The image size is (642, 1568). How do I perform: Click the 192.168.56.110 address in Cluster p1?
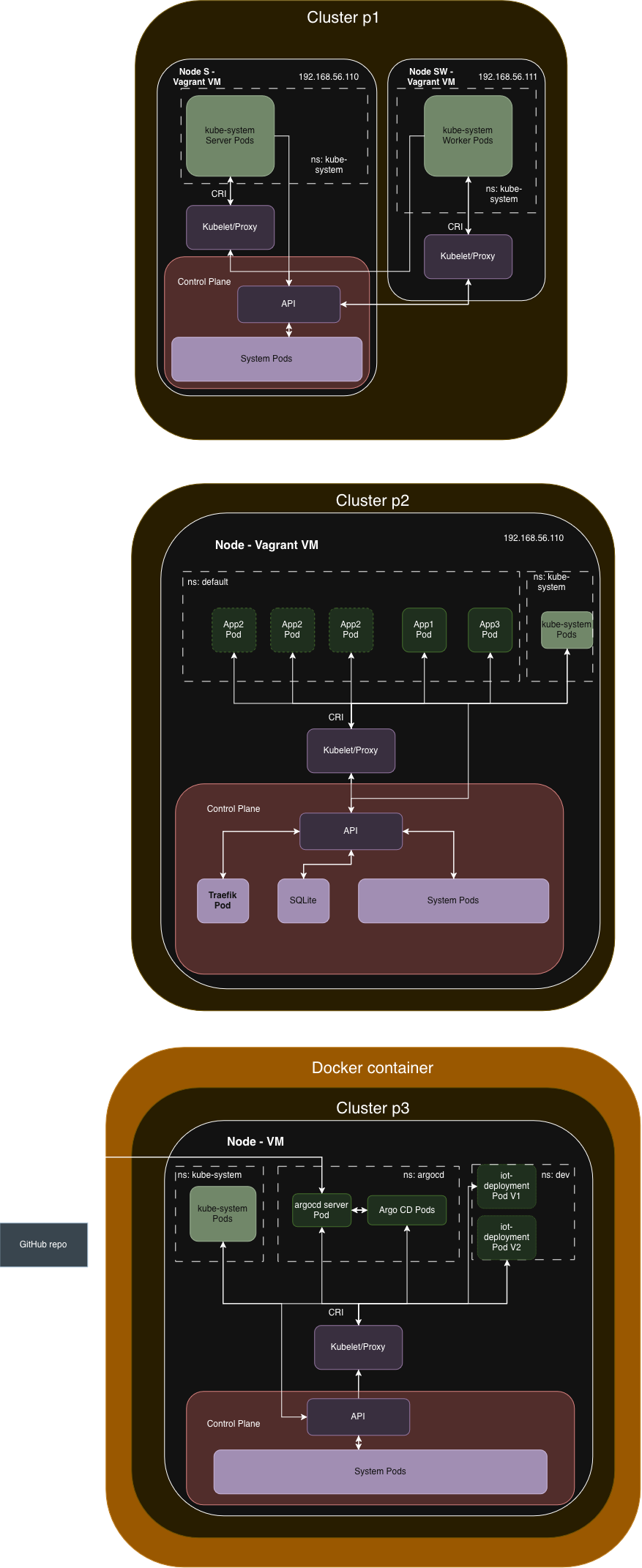tap(329, 77)
